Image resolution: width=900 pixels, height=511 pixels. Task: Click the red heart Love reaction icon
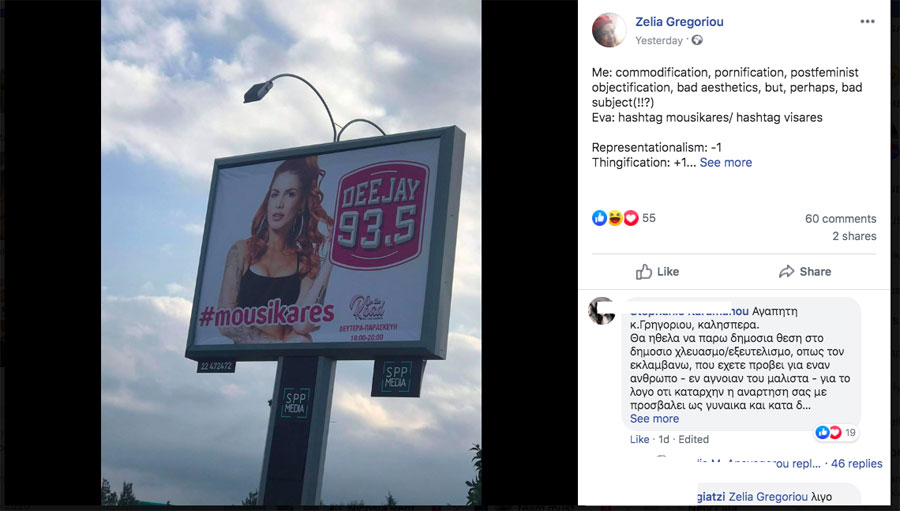(x=631, y=218)
